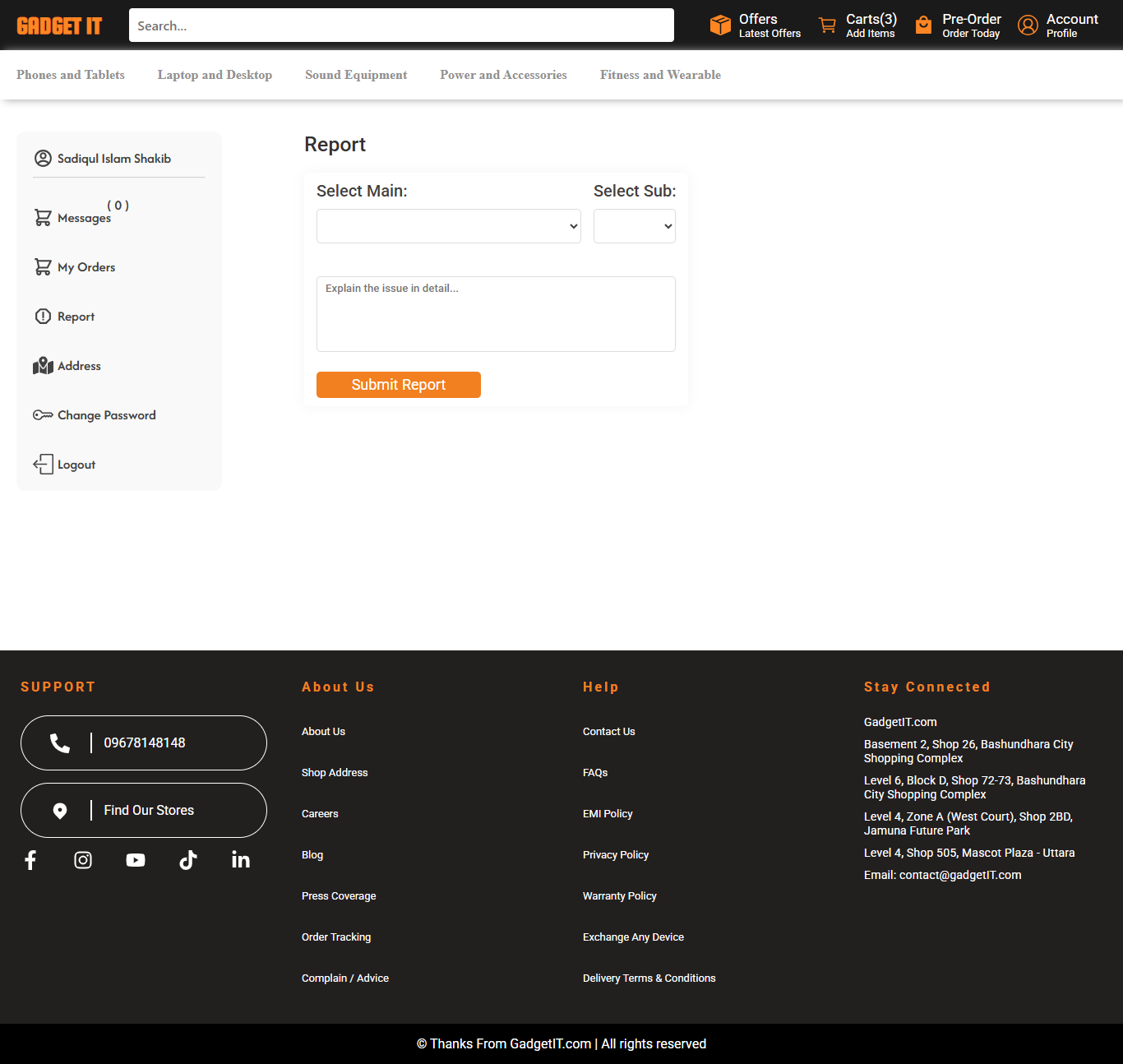The height and width of the screenshot is (1064, 1123).
Task: Click the Account profile icon
Action: (x=1027, y=25)
